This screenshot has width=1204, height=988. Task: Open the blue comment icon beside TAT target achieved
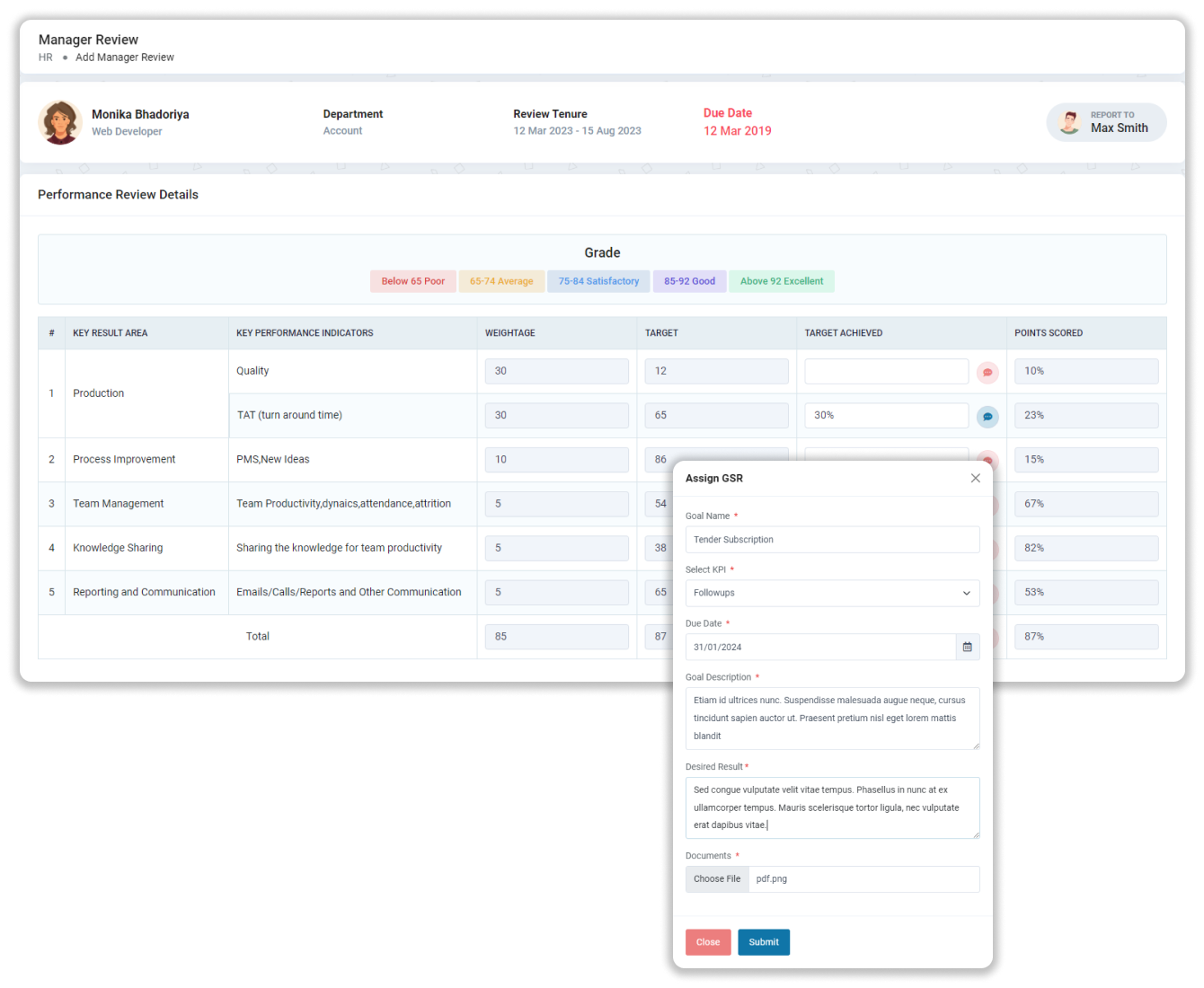click(x=987, y=415)
